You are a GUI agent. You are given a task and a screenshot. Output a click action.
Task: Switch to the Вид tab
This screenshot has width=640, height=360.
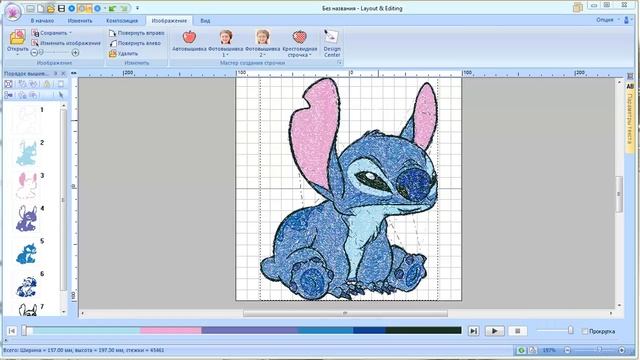[x=205, y=20]
